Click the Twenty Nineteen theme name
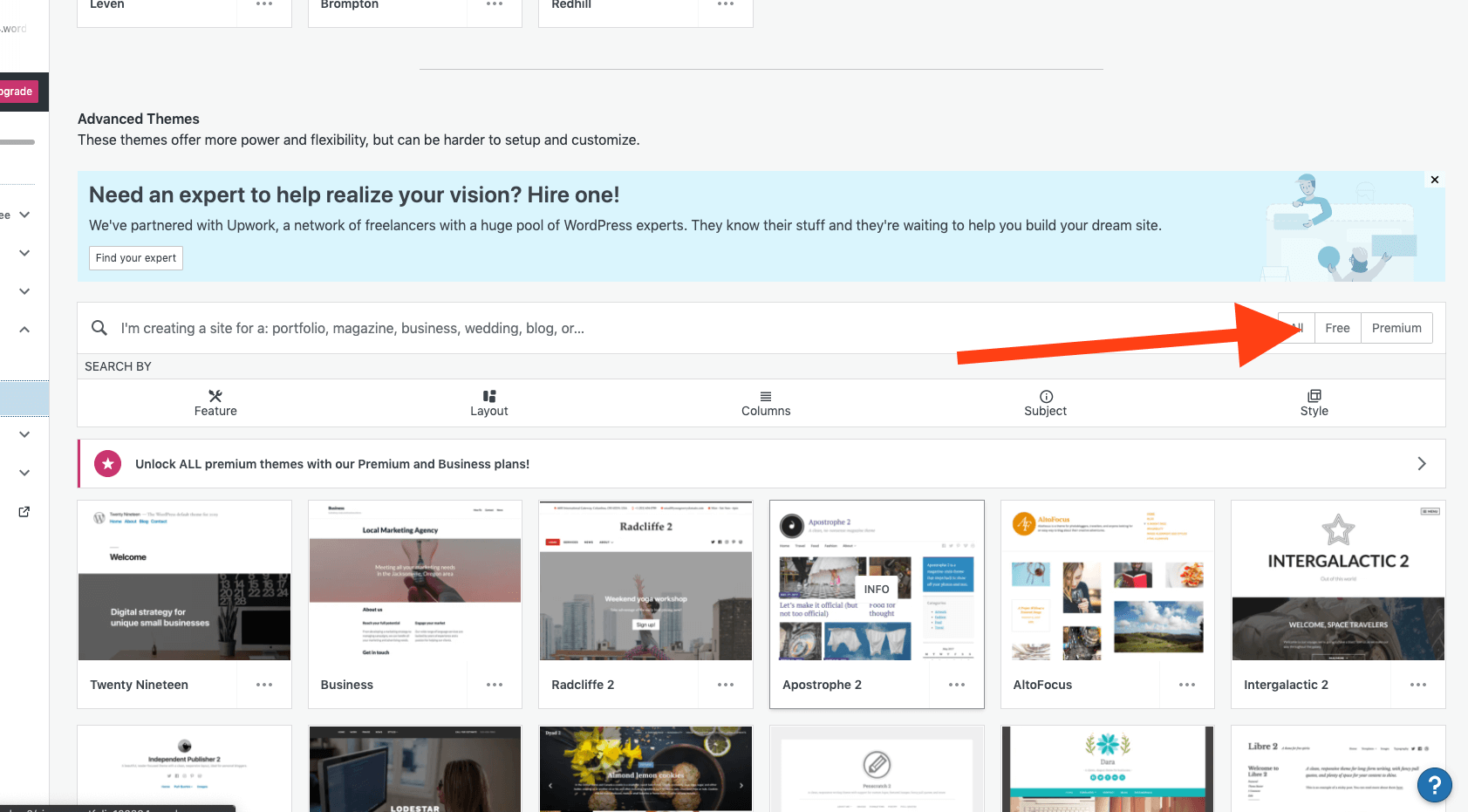The width and height of the screenshot is (1468, 812). pyautogui.click(x=140, y=685)
